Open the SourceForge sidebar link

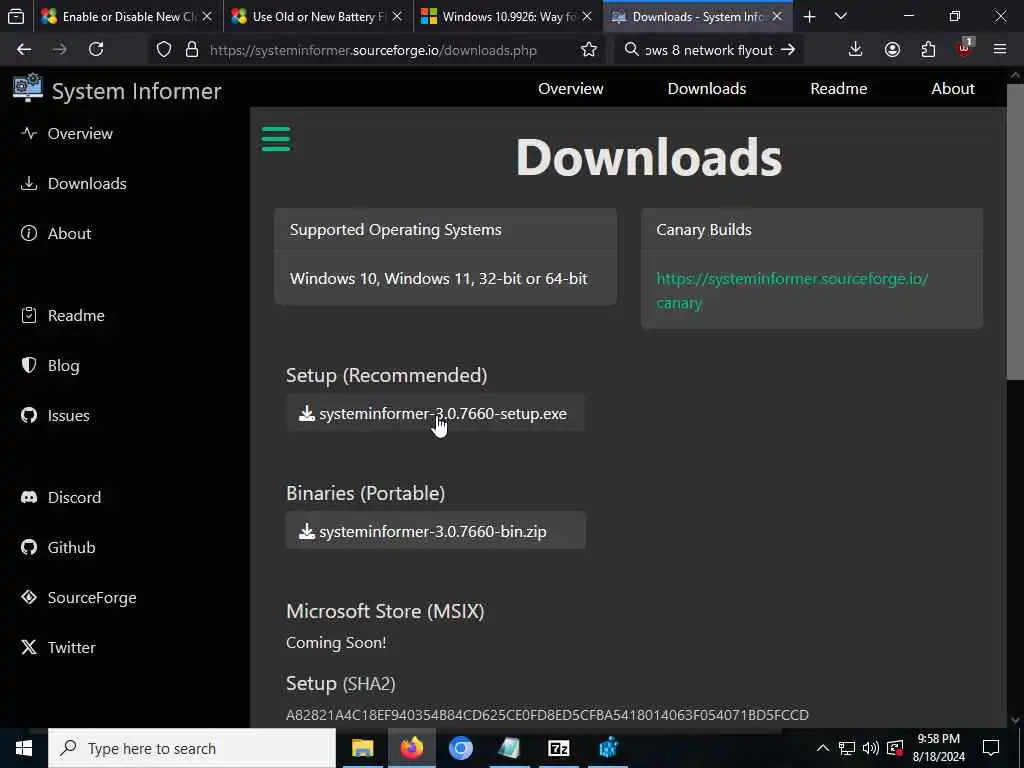pos(78,598)
